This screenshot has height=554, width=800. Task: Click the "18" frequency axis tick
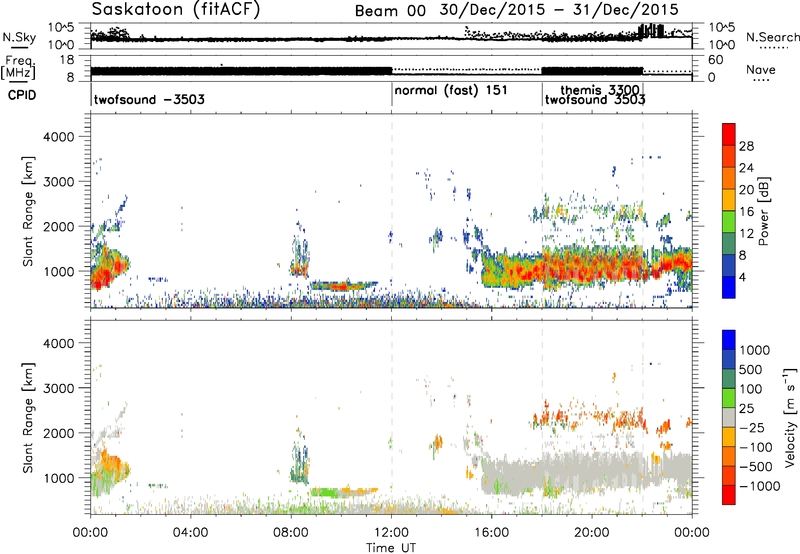[x=67, y=60]
